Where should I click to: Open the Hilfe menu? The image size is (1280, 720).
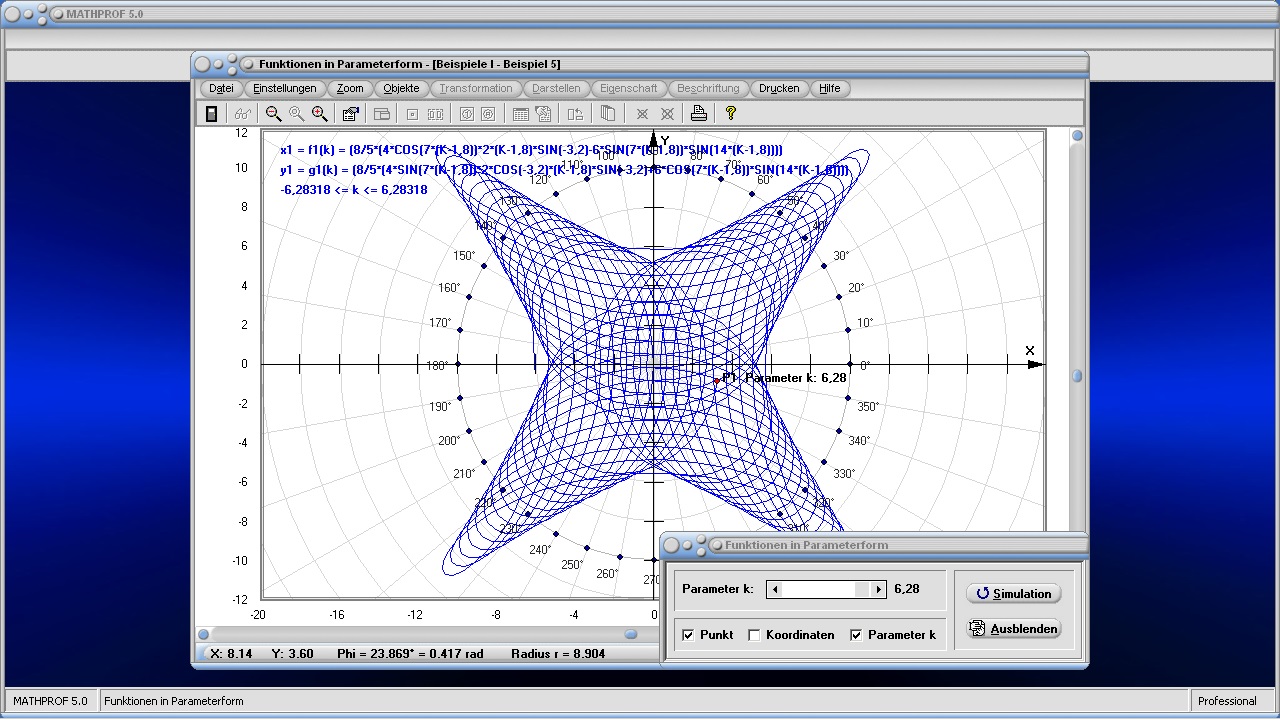tap(830, 88)
